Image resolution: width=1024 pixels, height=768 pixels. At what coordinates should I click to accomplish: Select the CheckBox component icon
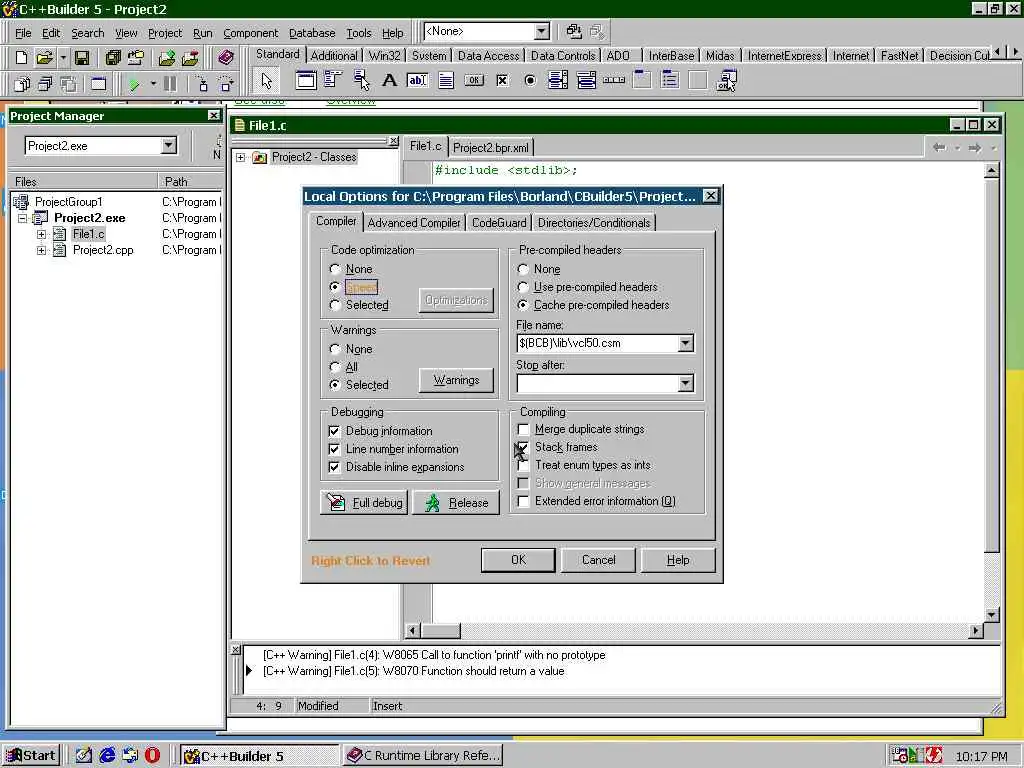pos(502,80)
